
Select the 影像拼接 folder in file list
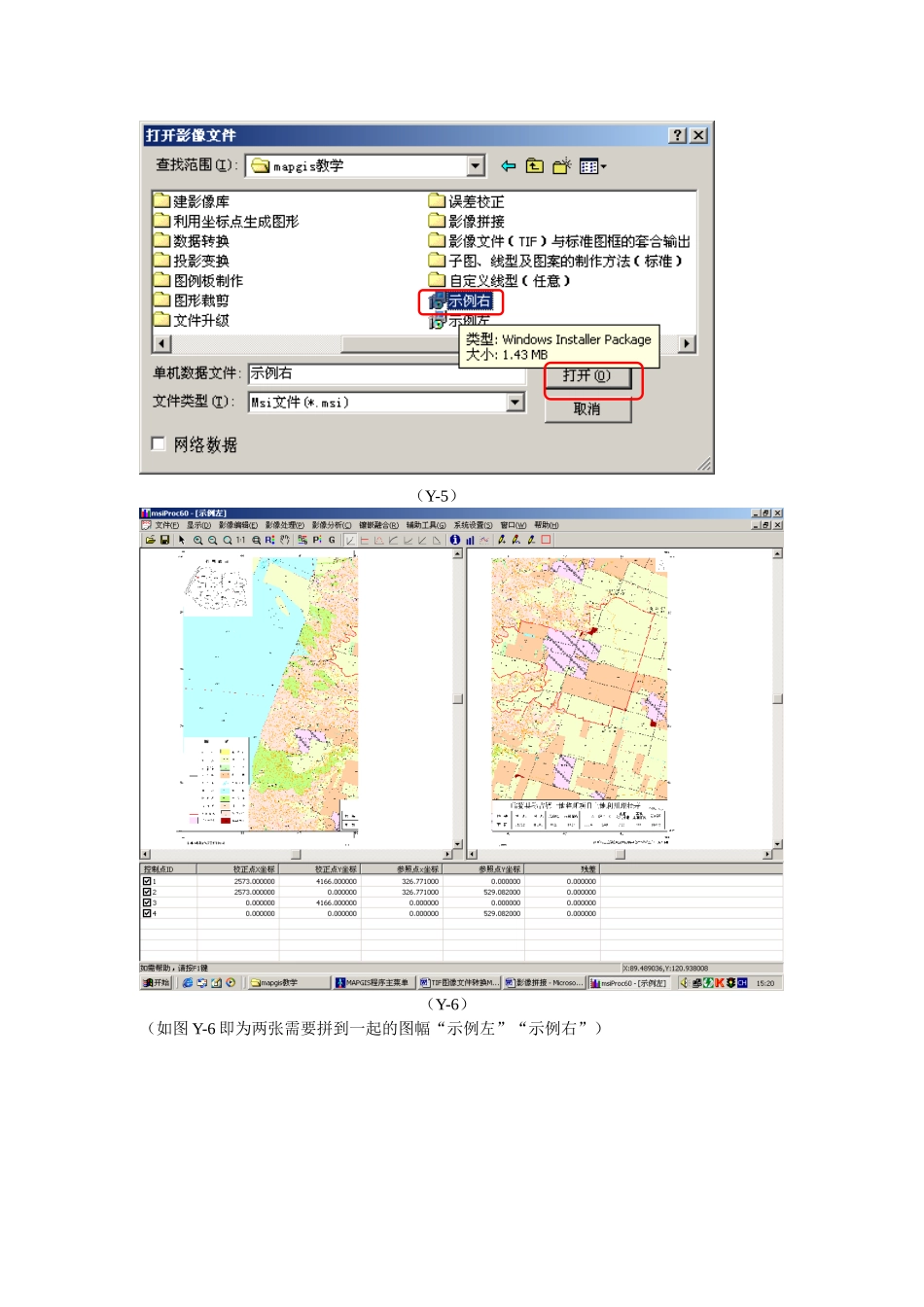(467, 222)
